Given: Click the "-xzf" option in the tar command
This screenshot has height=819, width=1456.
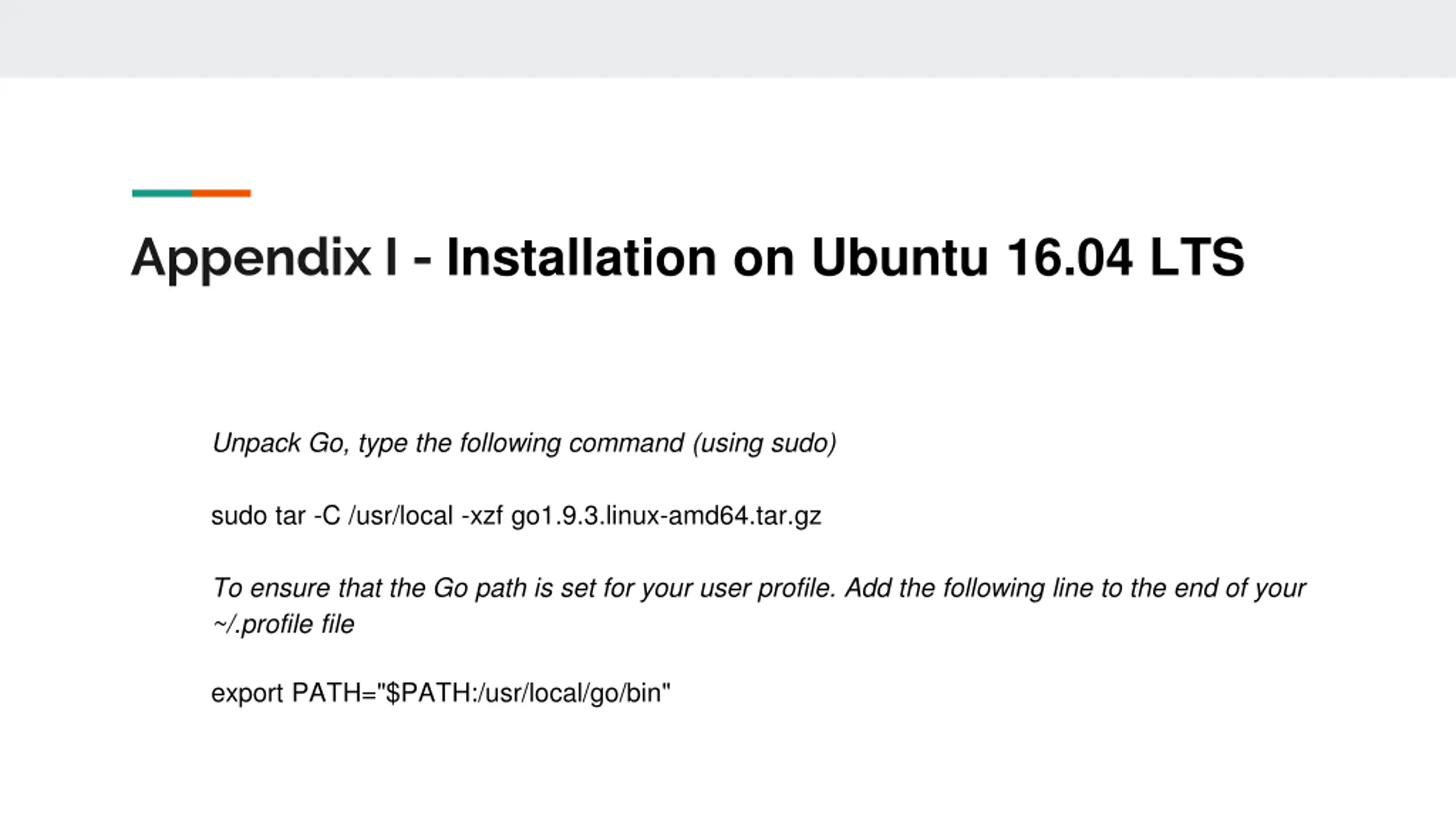Looking at the screenshot, I should tap(482, 516).
